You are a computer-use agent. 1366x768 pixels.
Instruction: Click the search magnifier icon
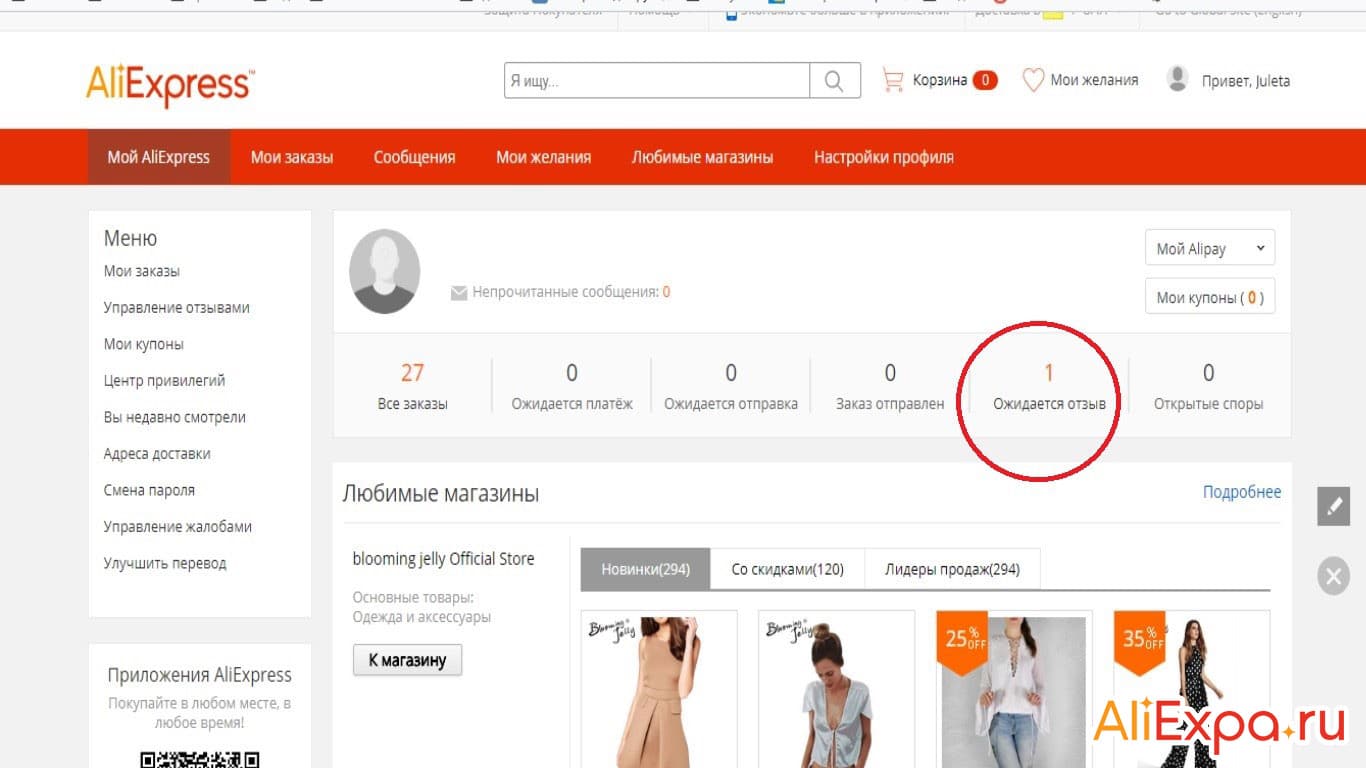pyautogui.click(x=835, y=80)
